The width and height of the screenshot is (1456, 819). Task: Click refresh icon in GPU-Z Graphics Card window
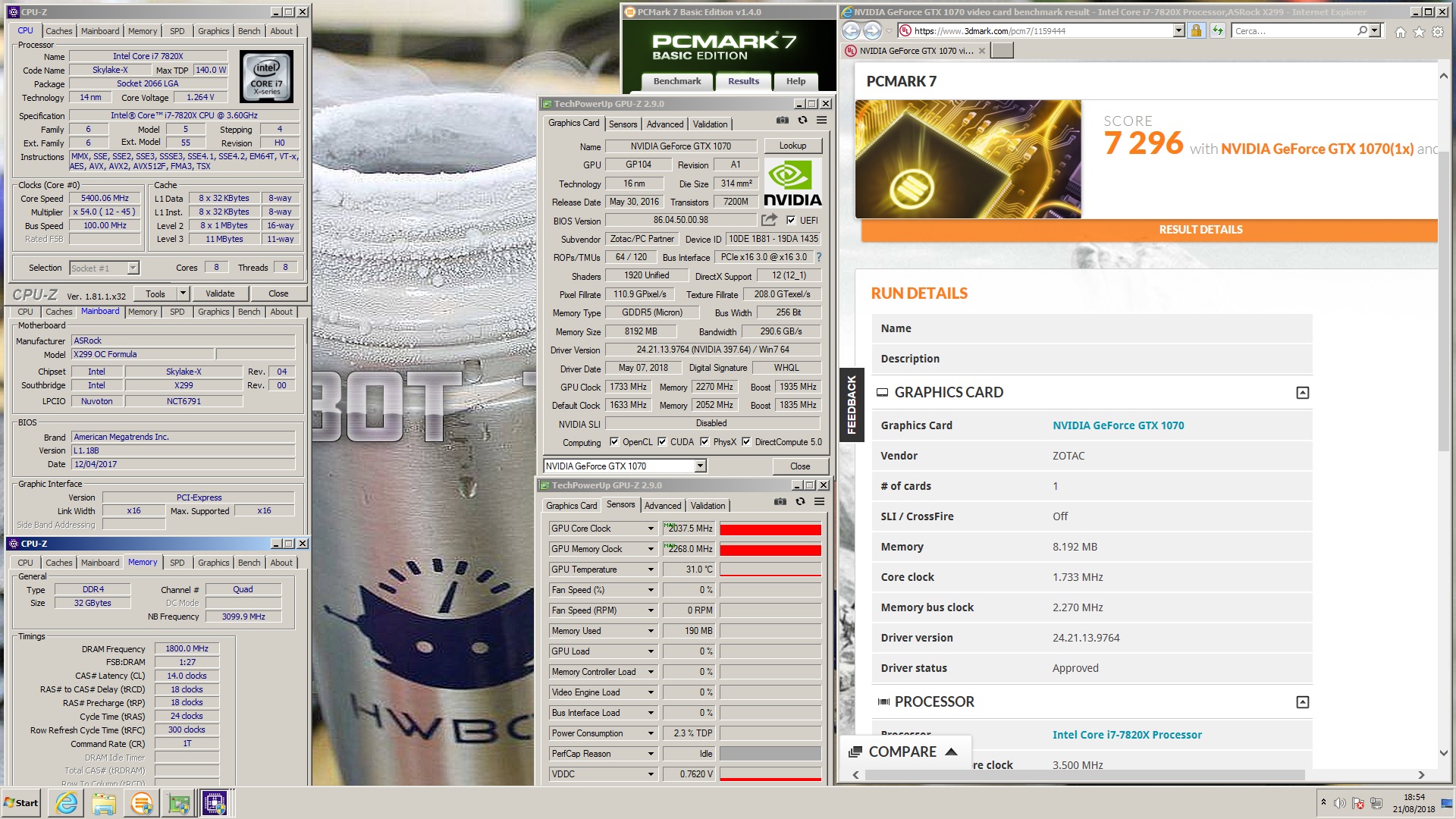(x=802, y=121)
